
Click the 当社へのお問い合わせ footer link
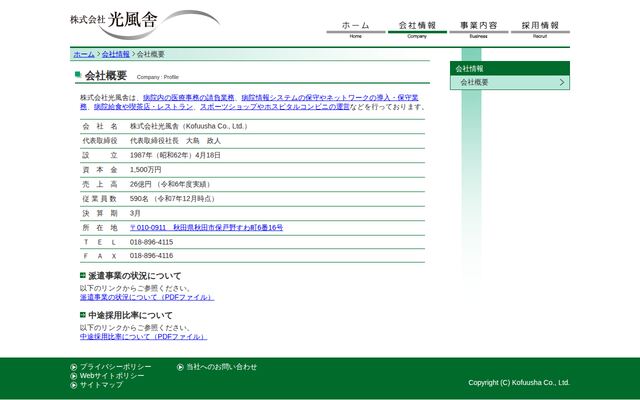point(222,367)
